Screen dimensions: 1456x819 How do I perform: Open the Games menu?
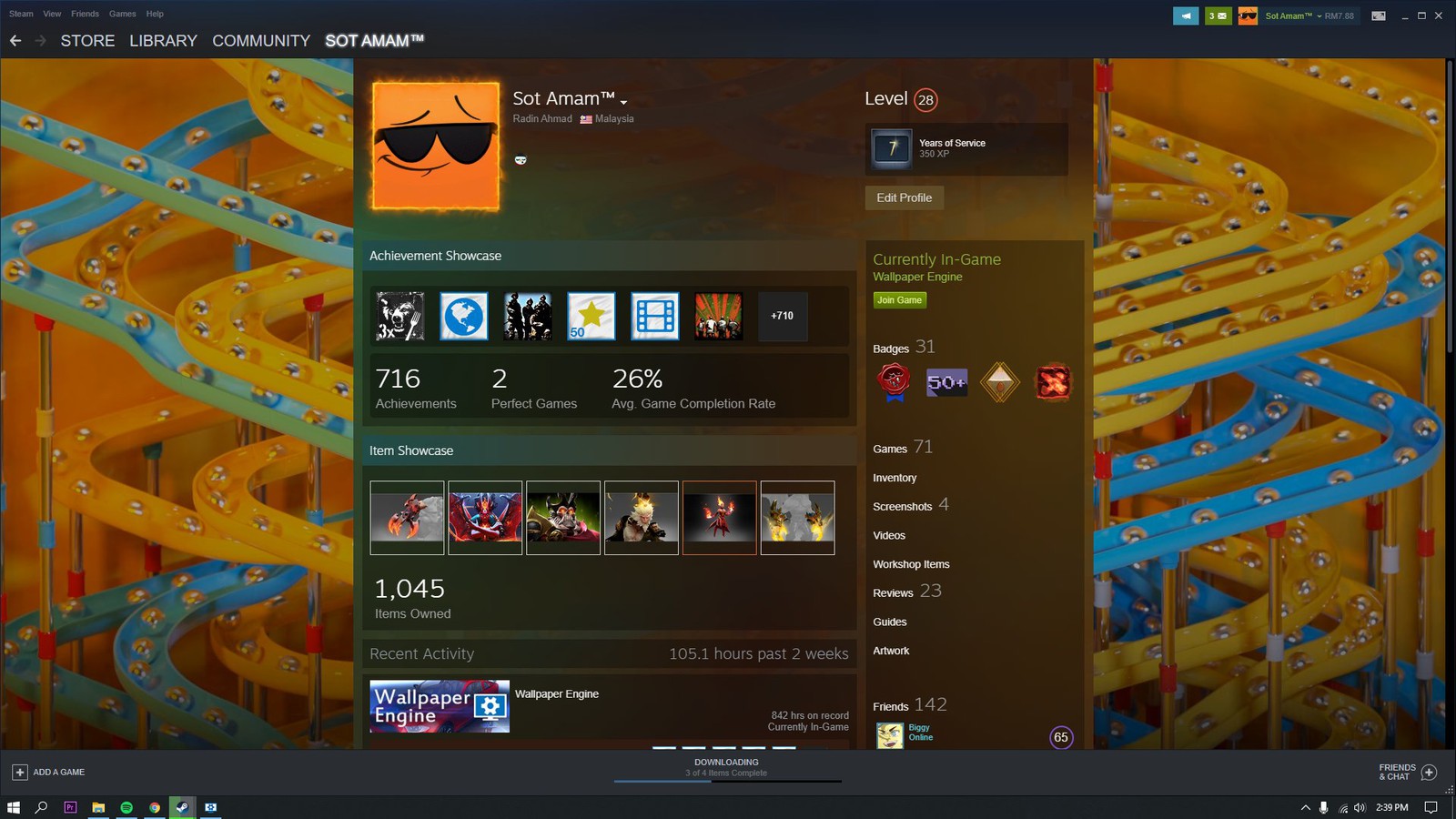tap(122, 14)
